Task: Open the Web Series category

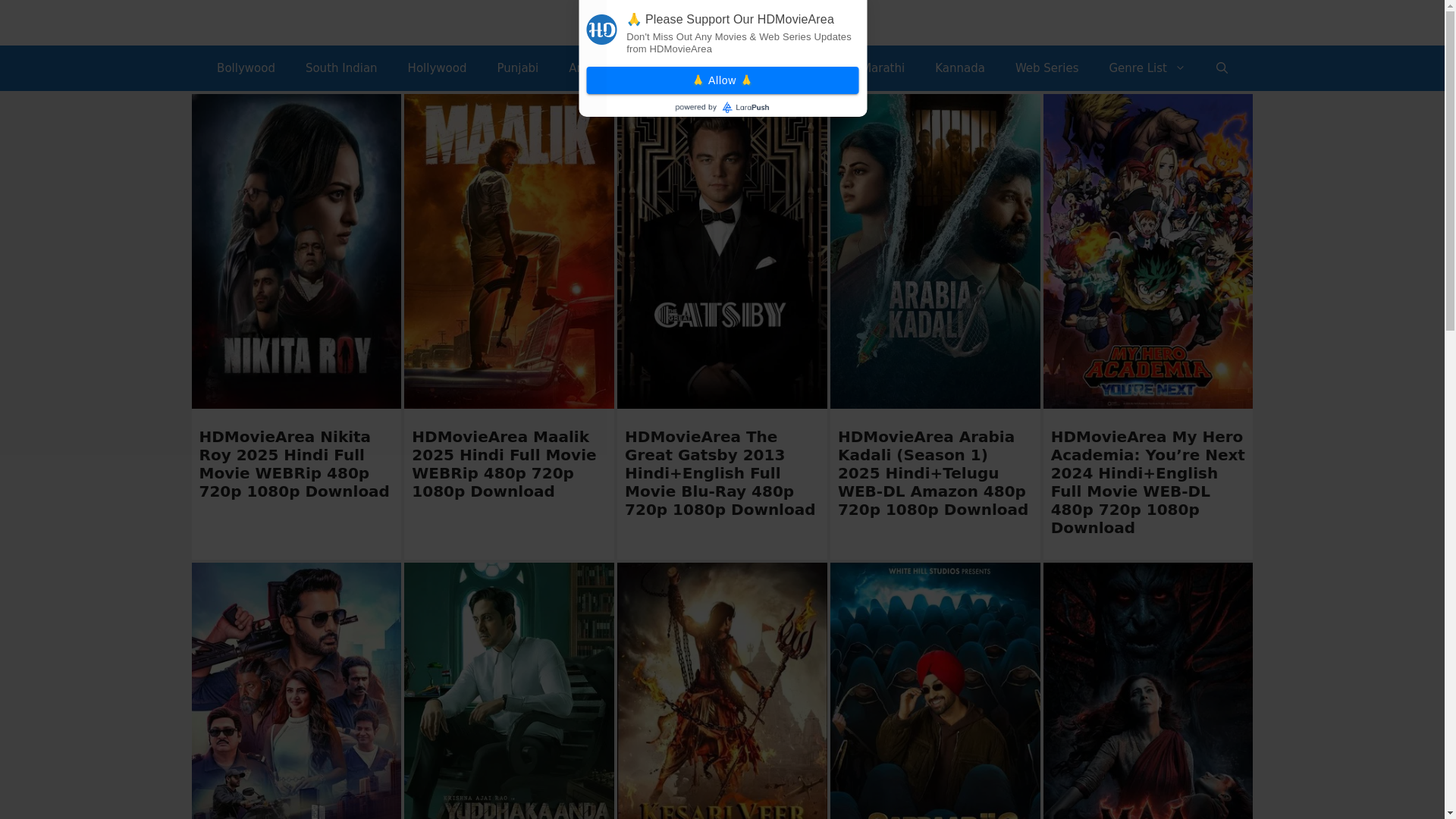Action: coord(1046,68)
